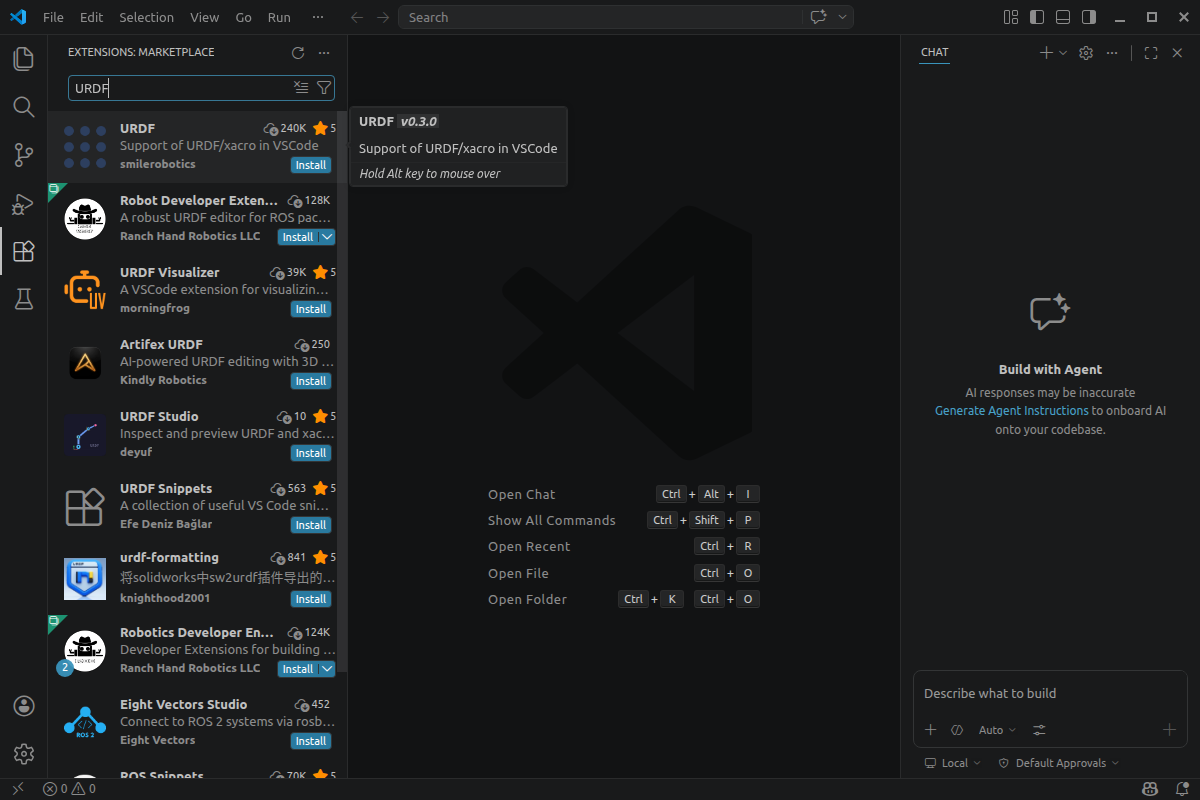Screen dimensions: 1200x800
Task: Open the Local session target dropdown
Action: [952, 763]
